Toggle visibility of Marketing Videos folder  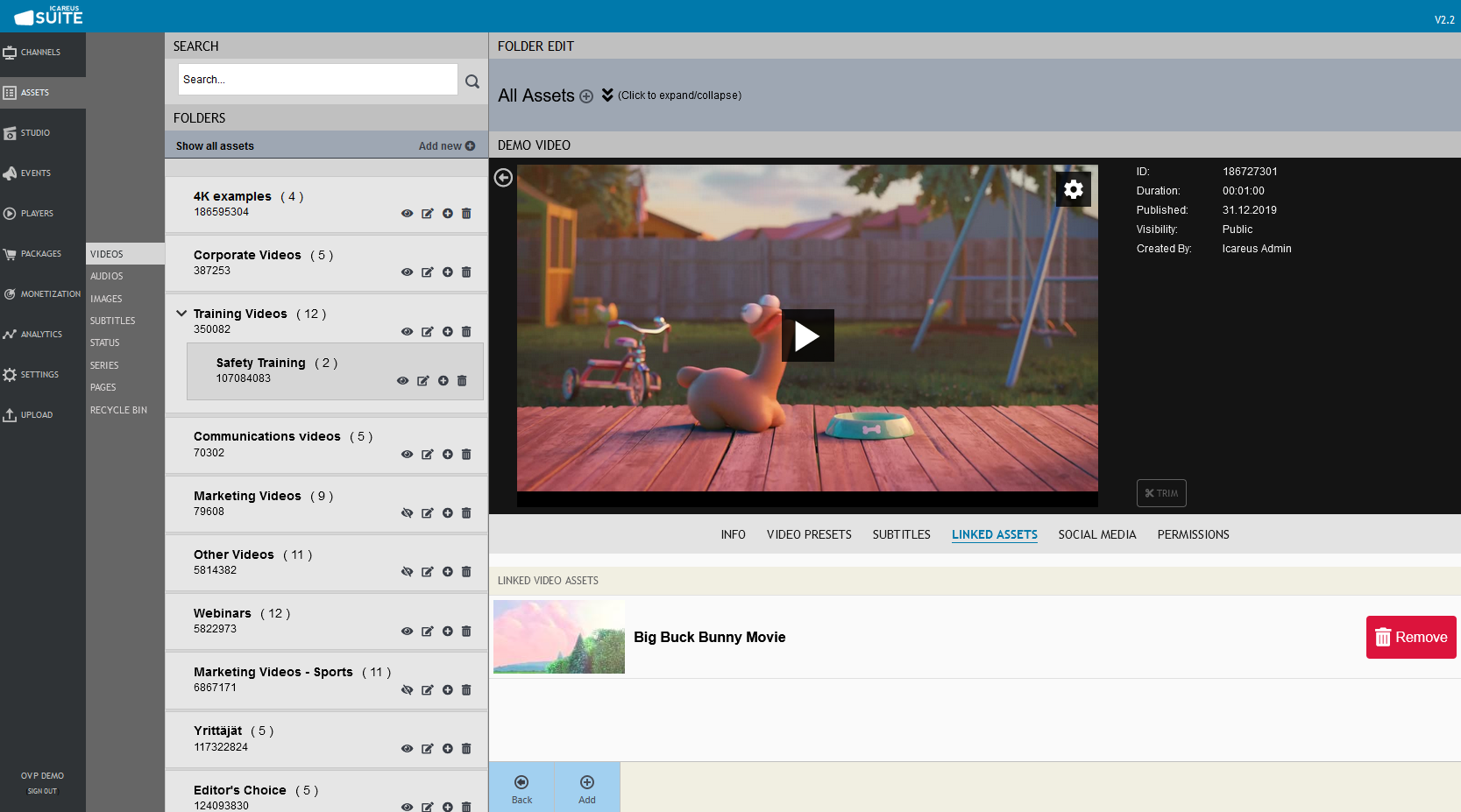407,513
